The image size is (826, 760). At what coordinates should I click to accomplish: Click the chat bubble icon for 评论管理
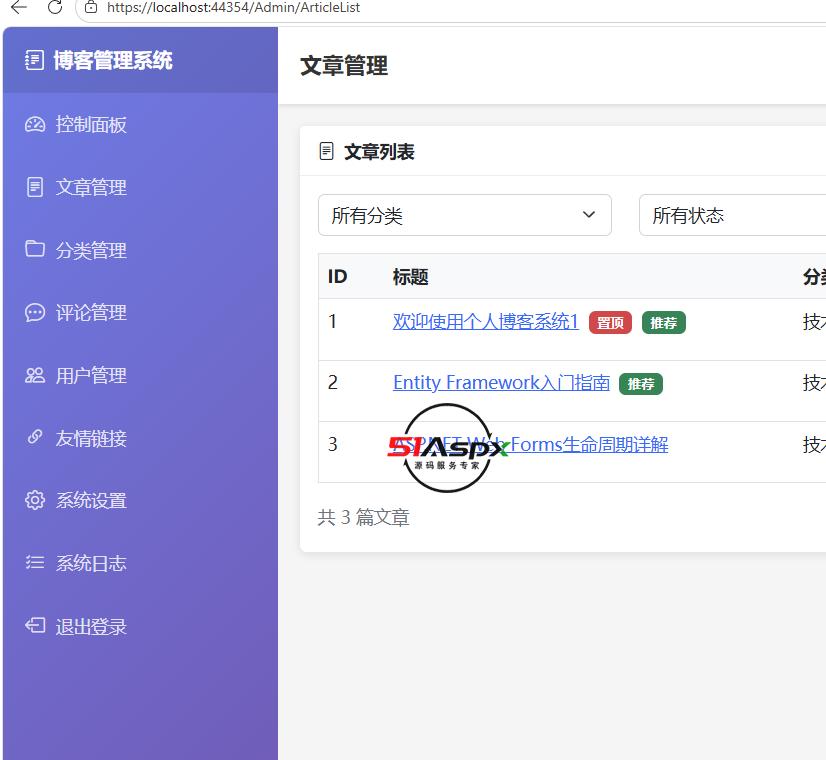pyautogui.click(x=35, y=313)
